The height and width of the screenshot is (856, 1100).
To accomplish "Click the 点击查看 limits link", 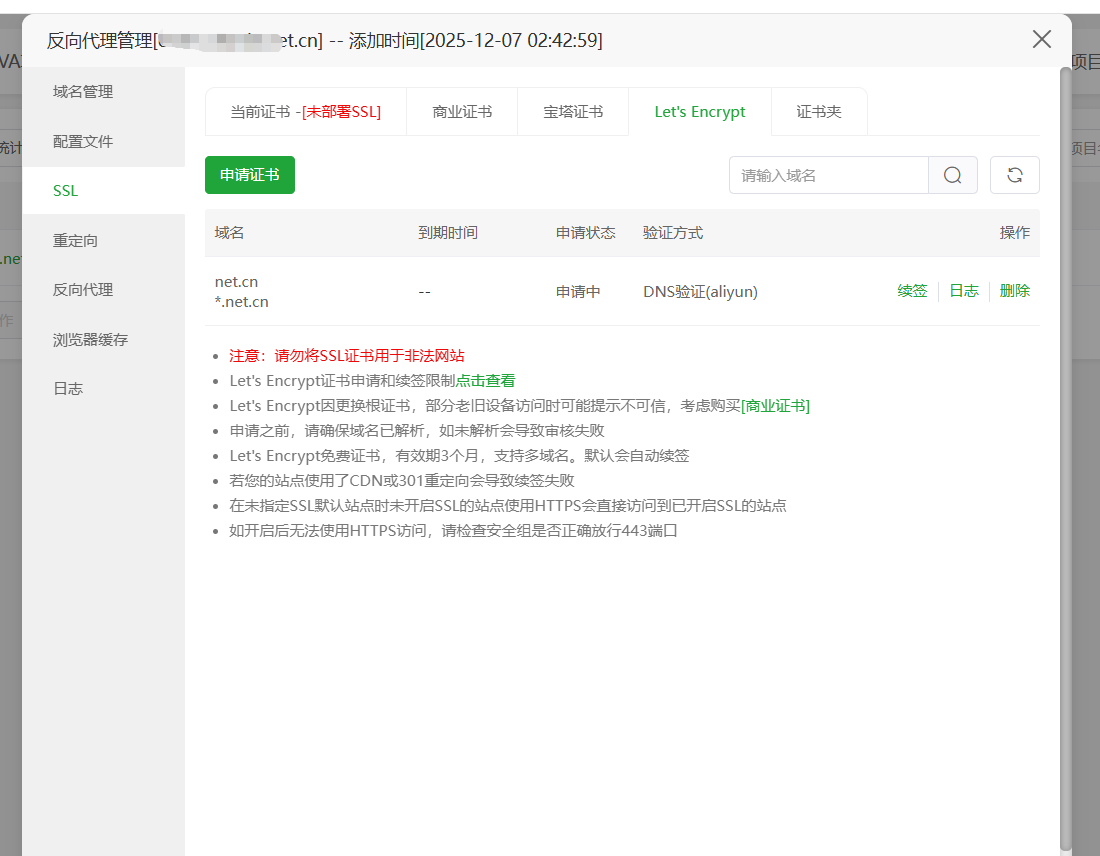I will 485,381.
